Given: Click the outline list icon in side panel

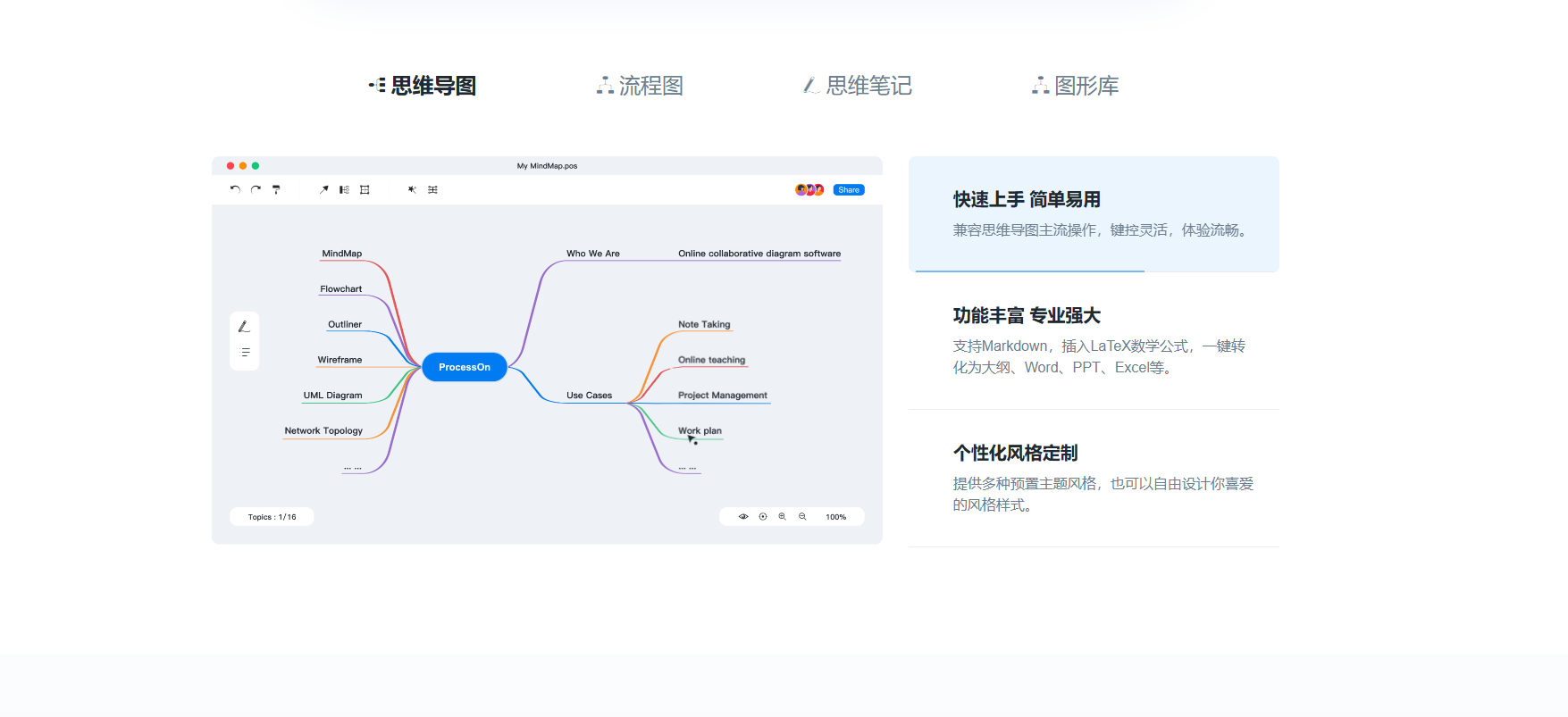Looking at the screenshot, I should (x=245, y=353).
